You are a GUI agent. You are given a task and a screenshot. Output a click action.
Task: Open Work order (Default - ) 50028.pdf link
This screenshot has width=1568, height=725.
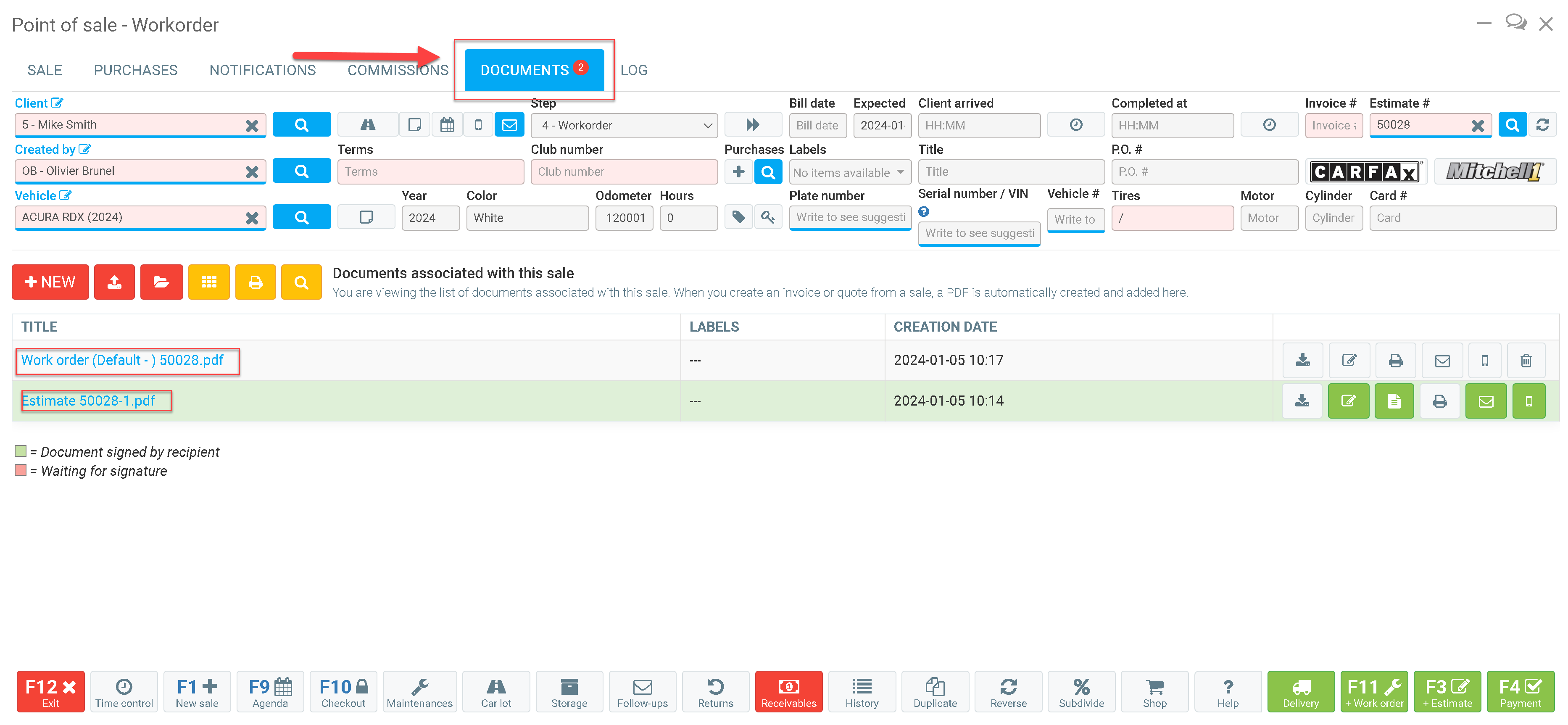tap(122, 360)
